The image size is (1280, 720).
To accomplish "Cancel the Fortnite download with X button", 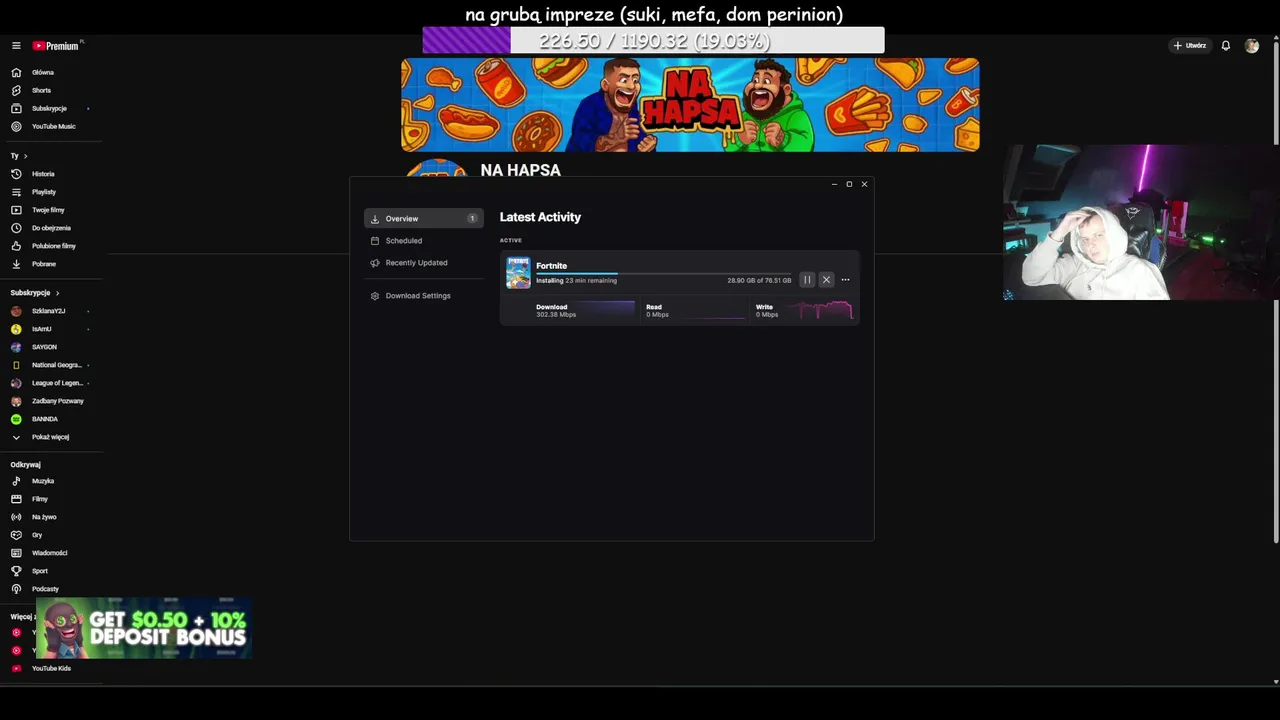I will (x=826, y=280).
